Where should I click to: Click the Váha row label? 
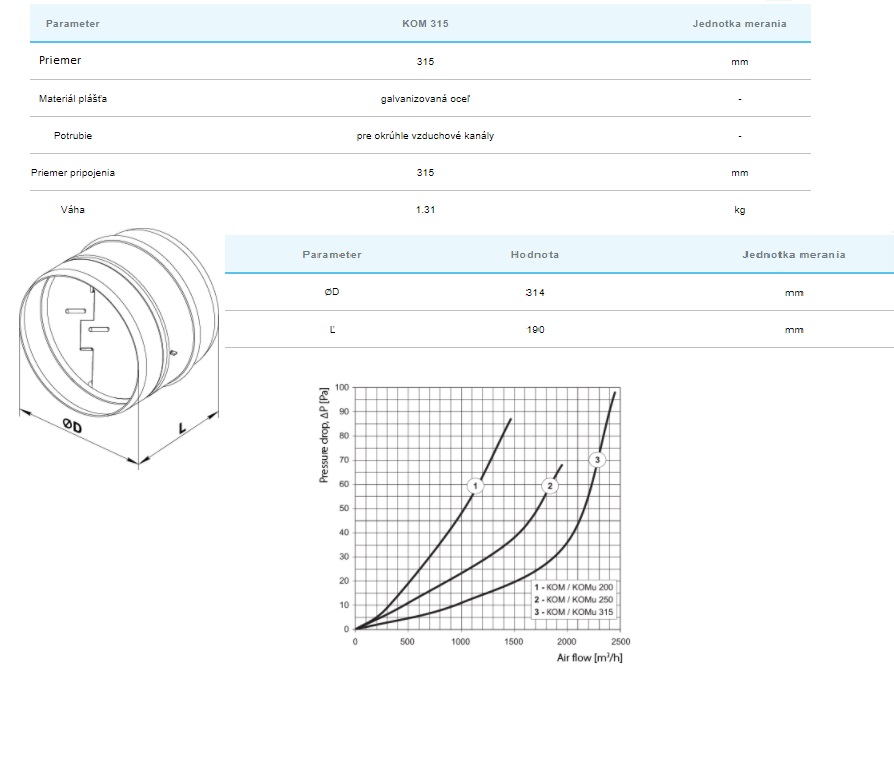click(73, 210)
